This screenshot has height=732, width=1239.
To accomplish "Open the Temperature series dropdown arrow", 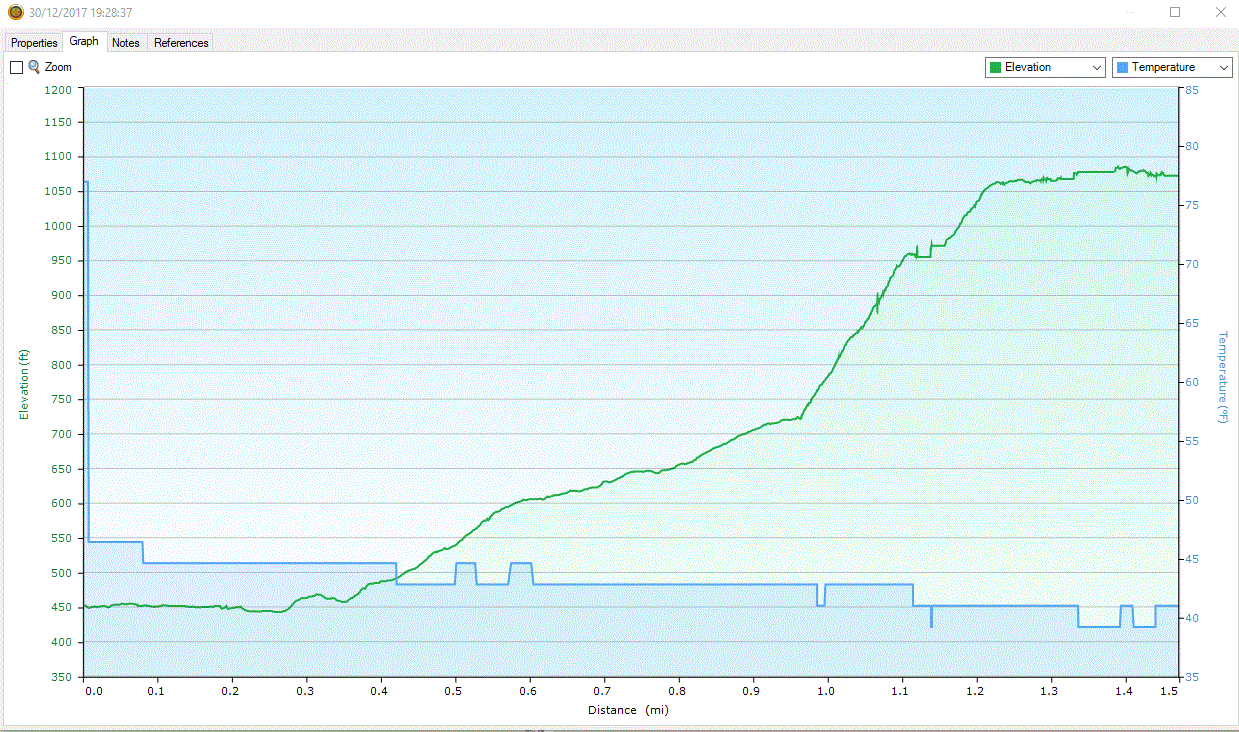I will [1223, 68].
